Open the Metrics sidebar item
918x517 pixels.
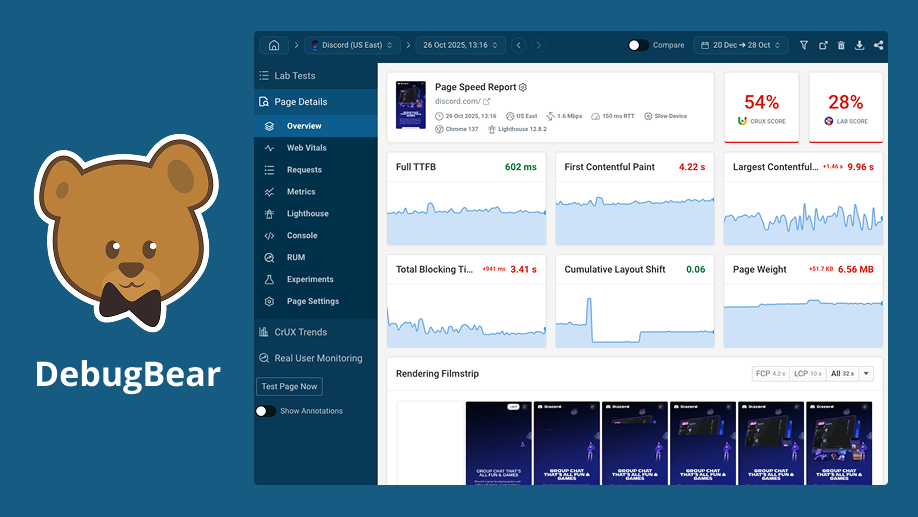[316, 191]
